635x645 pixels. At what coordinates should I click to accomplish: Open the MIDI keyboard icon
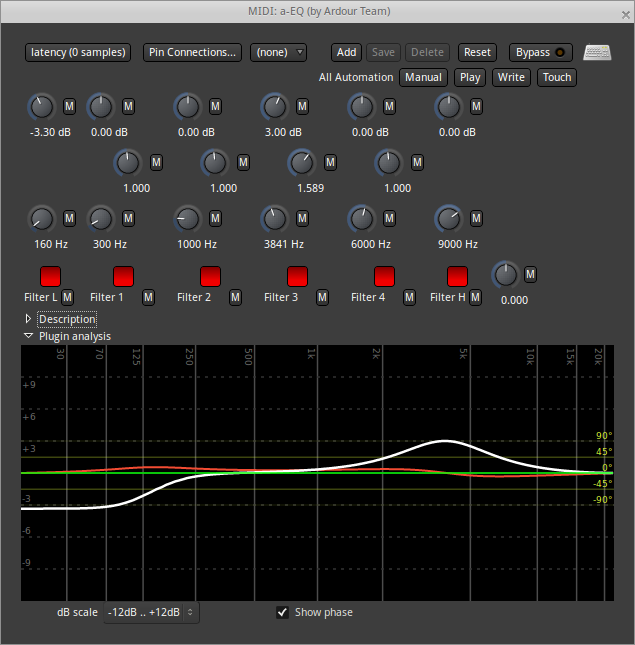point(597,52)
